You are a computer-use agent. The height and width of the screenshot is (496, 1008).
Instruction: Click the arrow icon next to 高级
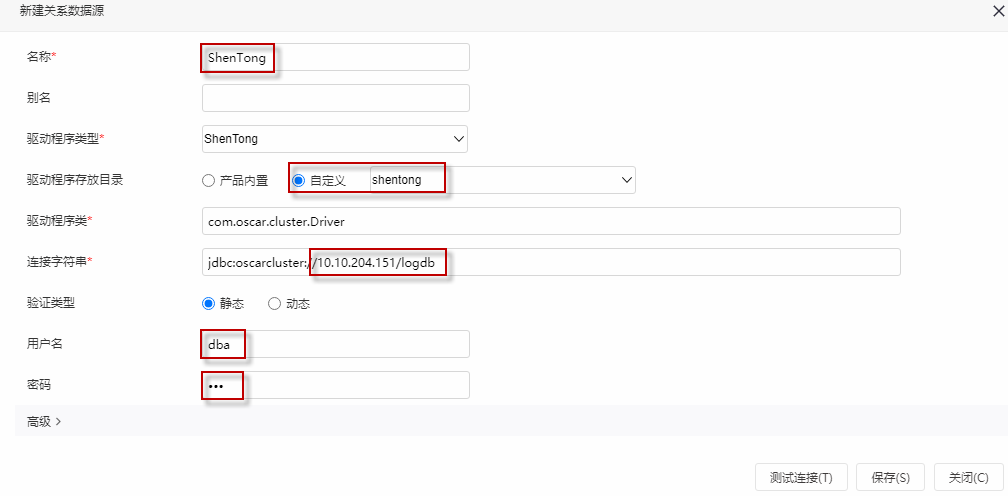click(x=58, y=421)
